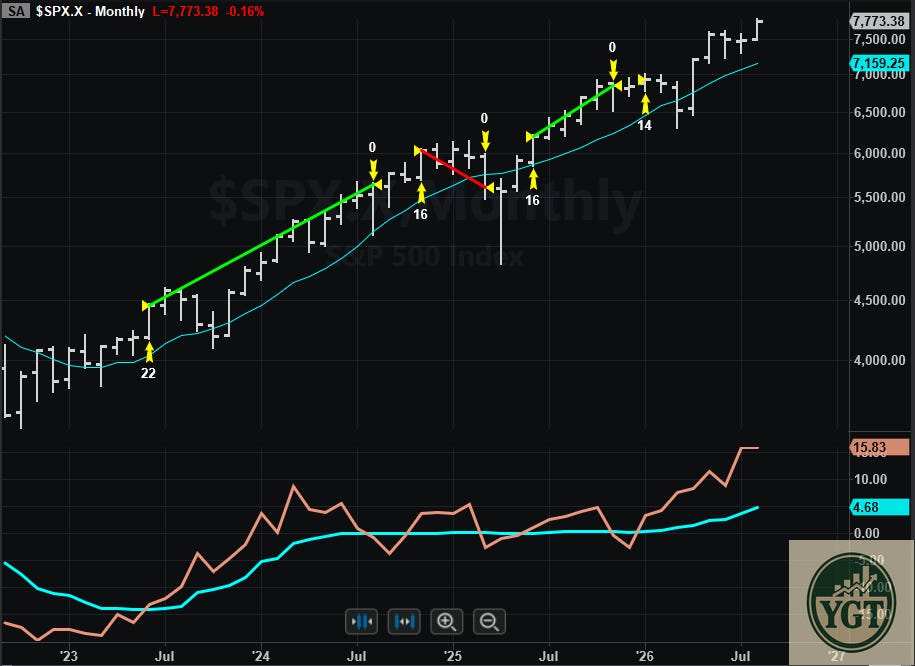Click the 5,000.00 price axis label
915x666 pixels.
click(x=879, y=246)
